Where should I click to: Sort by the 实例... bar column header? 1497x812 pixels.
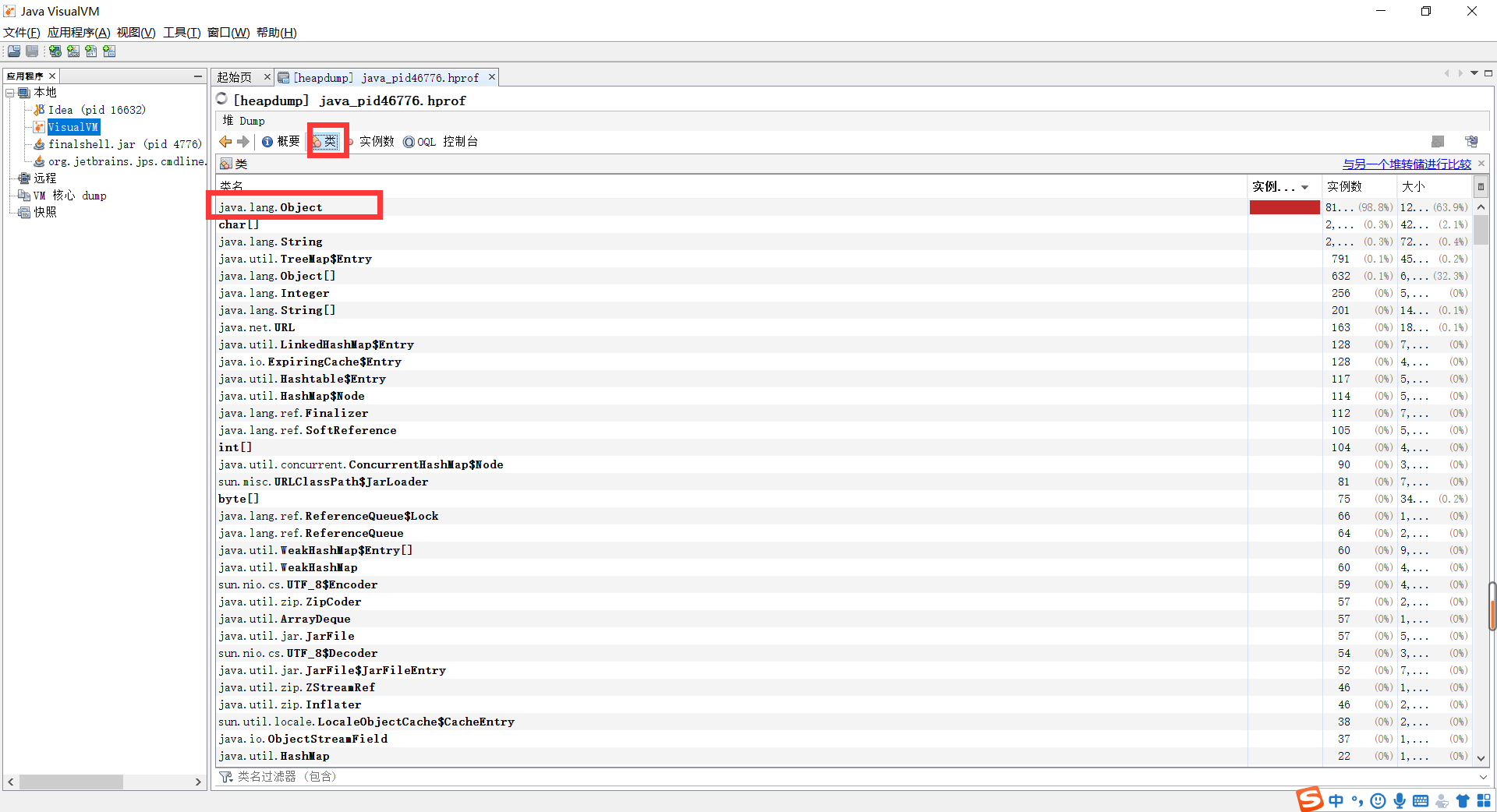click(1284, 186)
